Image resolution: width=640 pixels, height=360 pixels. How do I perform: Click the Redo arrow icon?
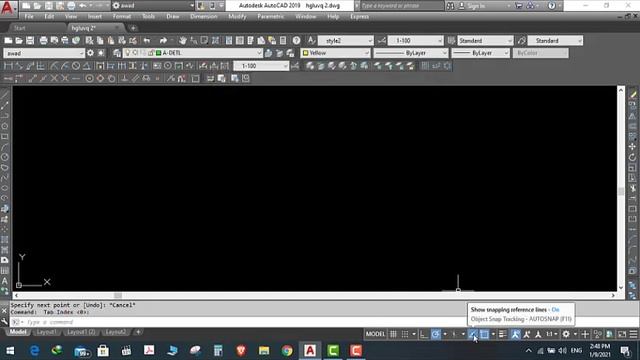pyautogui.click(x=163, y=40)
